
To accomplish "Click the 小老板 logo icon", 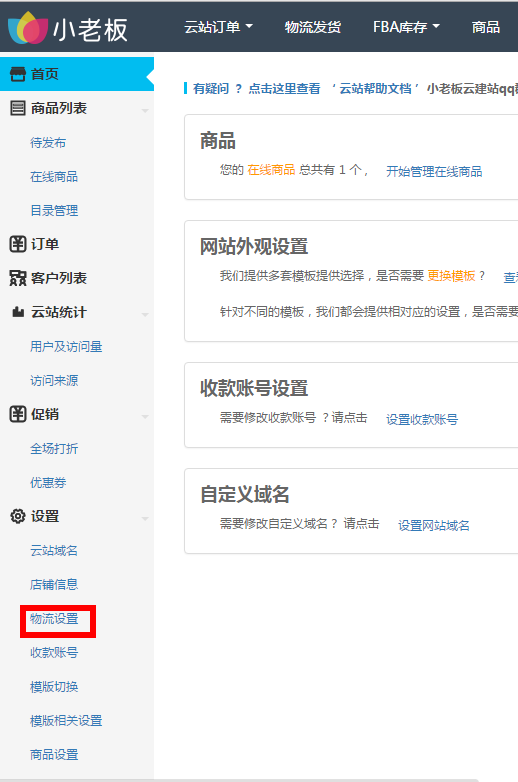I will 28,27.
